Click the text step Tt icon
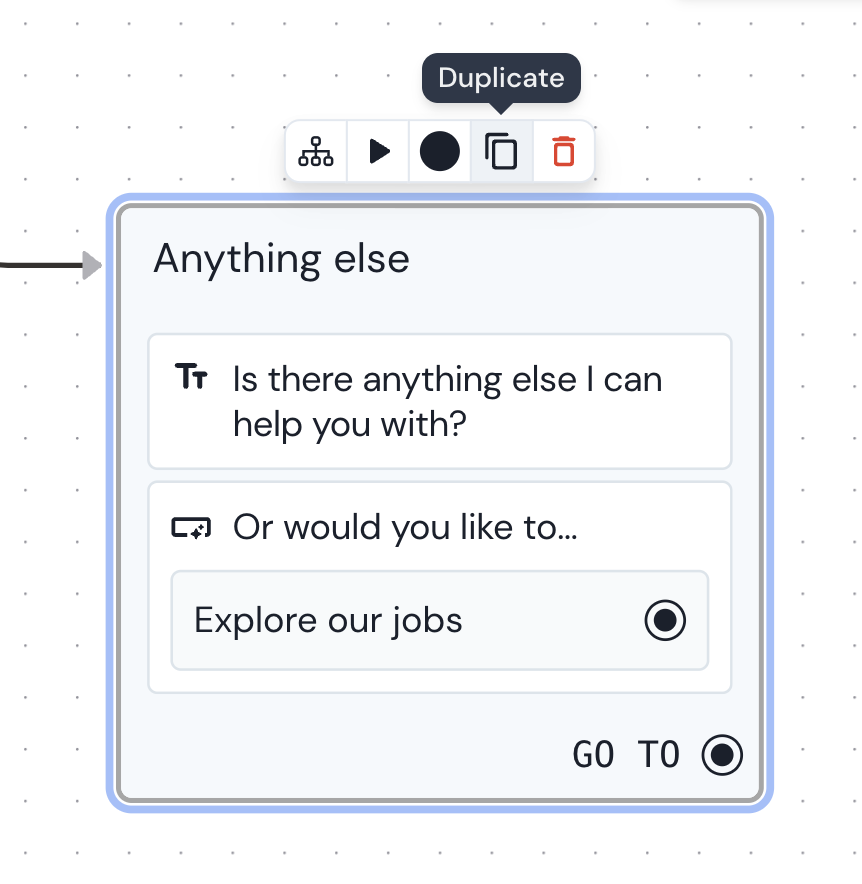The height and width of the screenshot is (884, 862). pos(191,377)
